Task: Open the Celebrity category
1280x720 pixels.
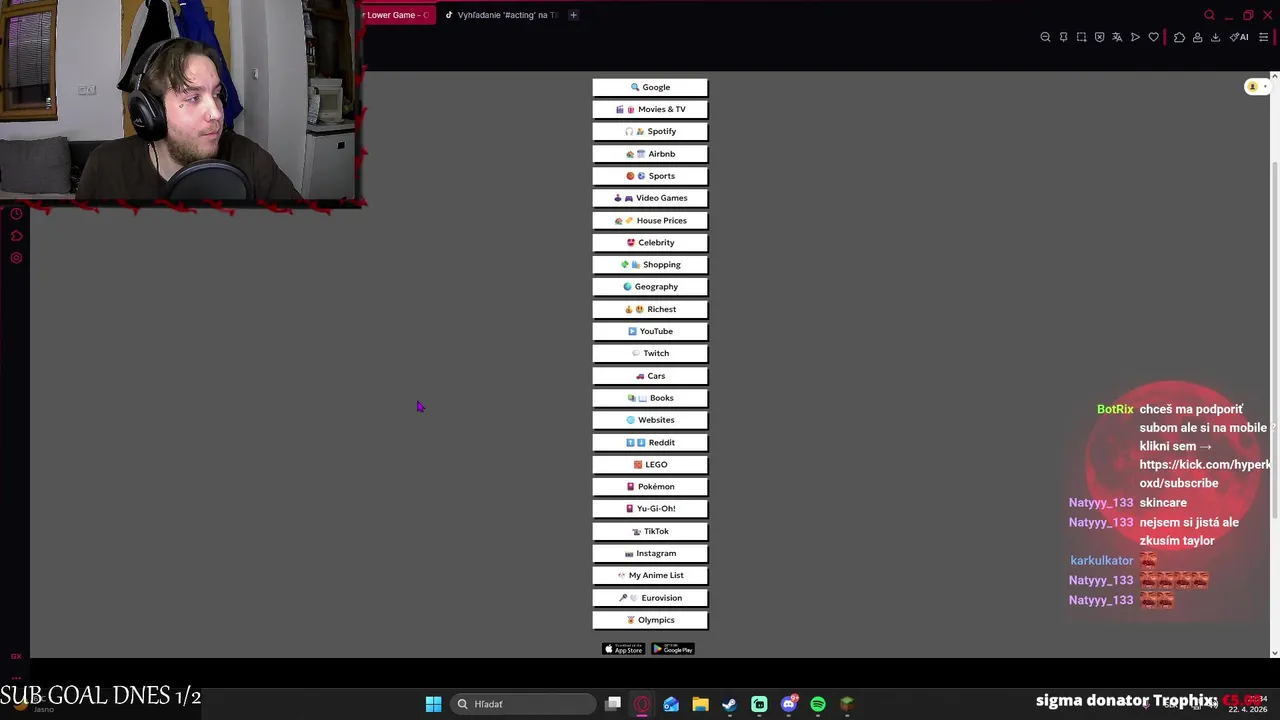Action: tap(650, 242)
